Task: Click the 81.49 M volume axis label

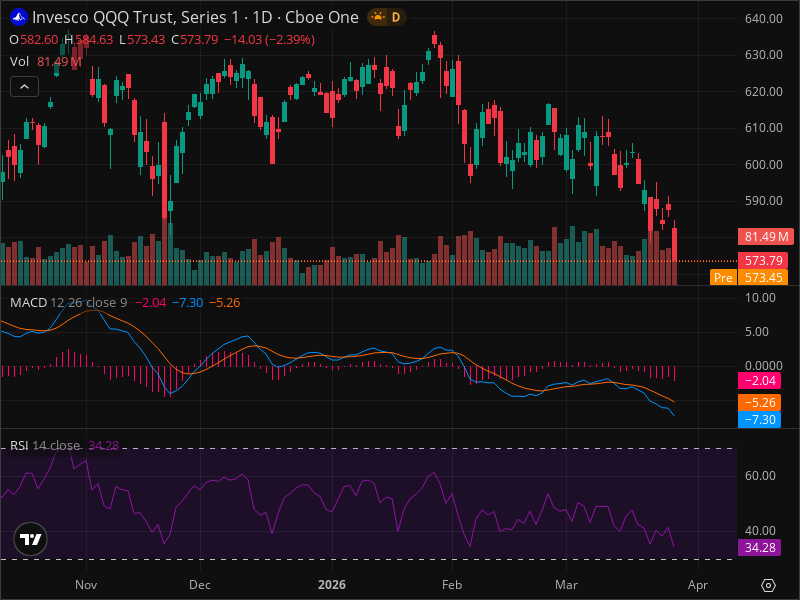Action: tap(766, 236)
